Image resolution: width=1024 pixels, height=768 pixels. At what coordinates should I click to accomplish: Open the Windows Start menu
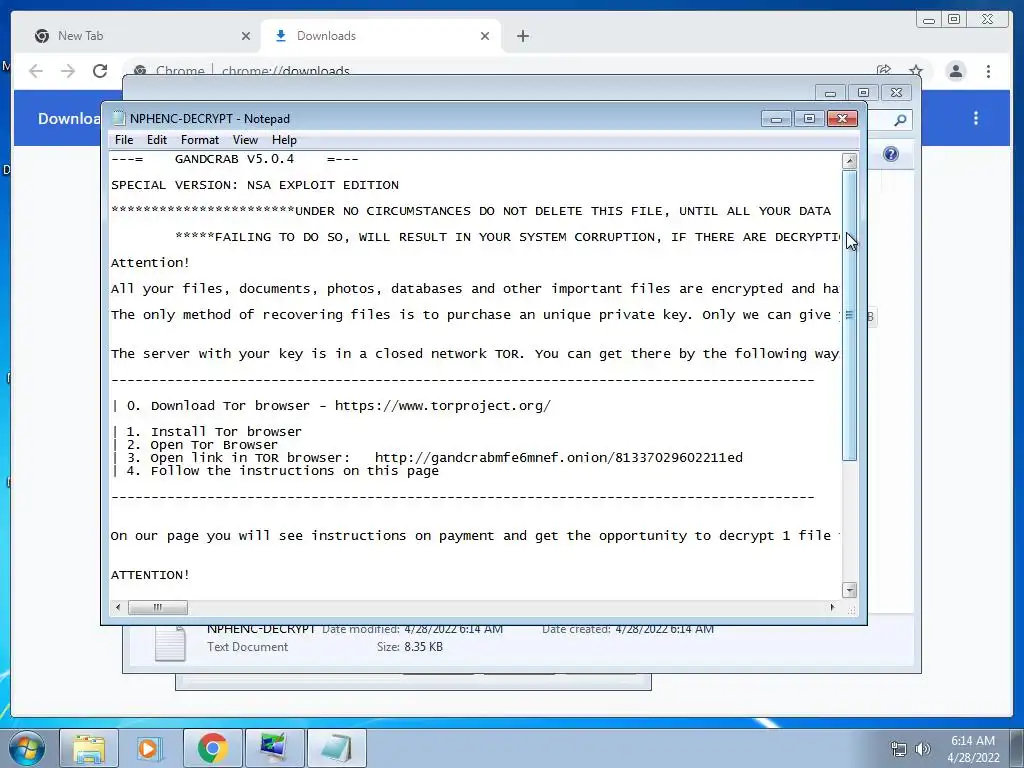pos(27,748)
